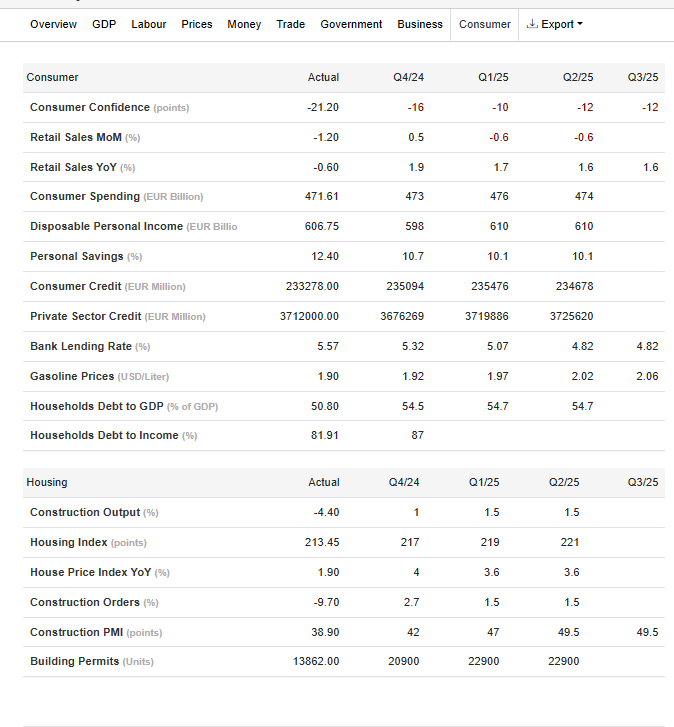Click the Export download icon
The image size is (674, 727).
point(532,24)
